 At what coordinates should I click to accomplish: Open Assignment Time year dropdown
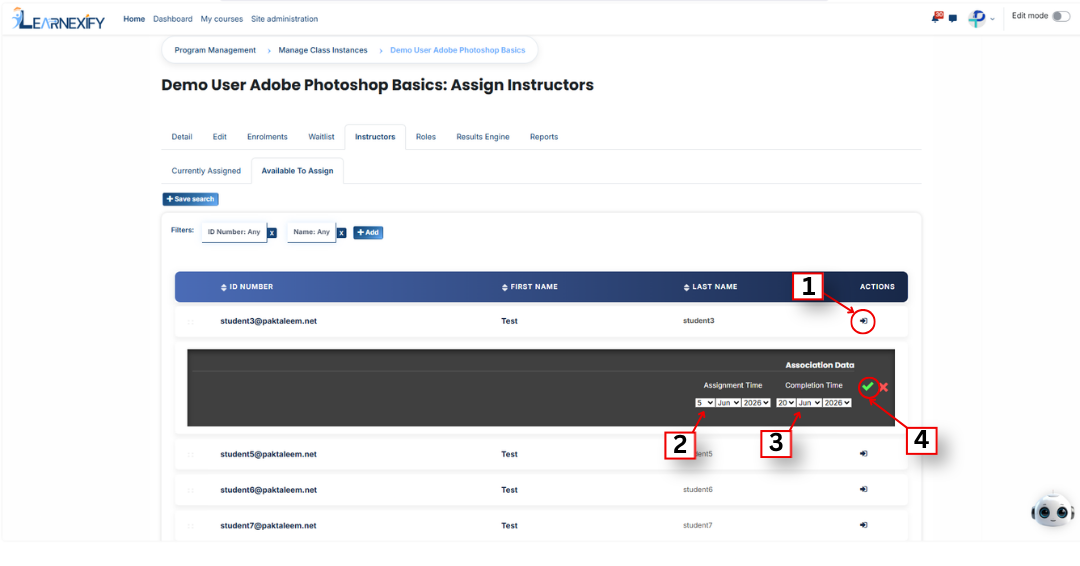(756, 403)
